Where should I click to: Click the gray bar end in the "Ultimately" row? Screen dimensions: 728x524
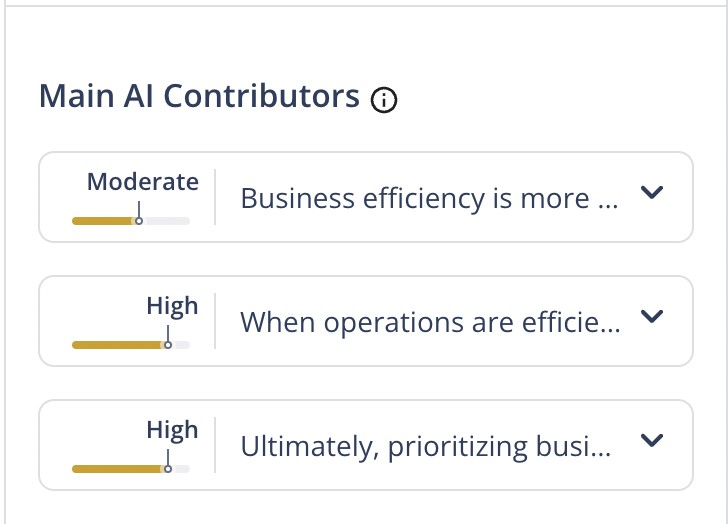point(182,468)
